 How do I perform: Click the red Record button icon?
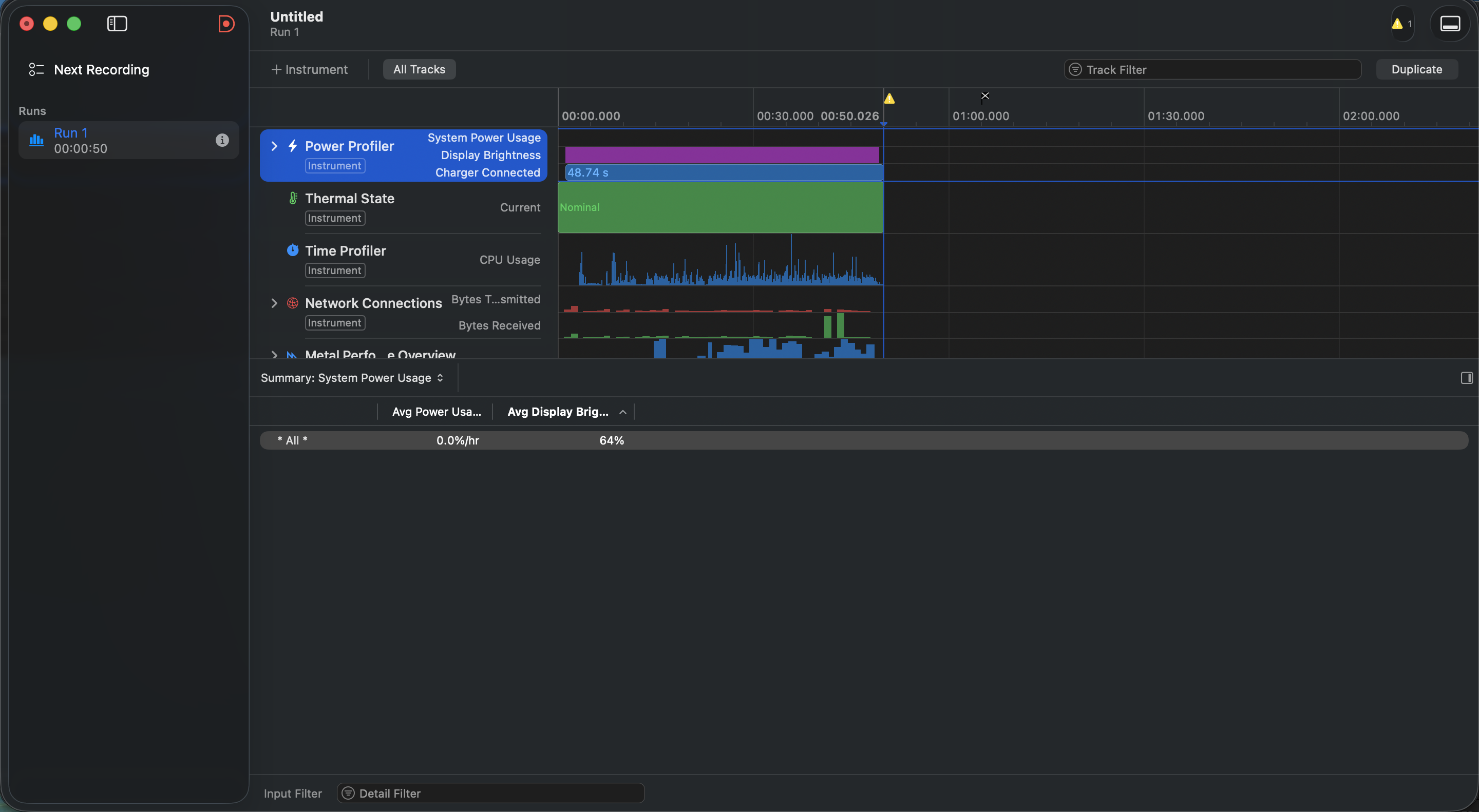[x=226, y=24]
